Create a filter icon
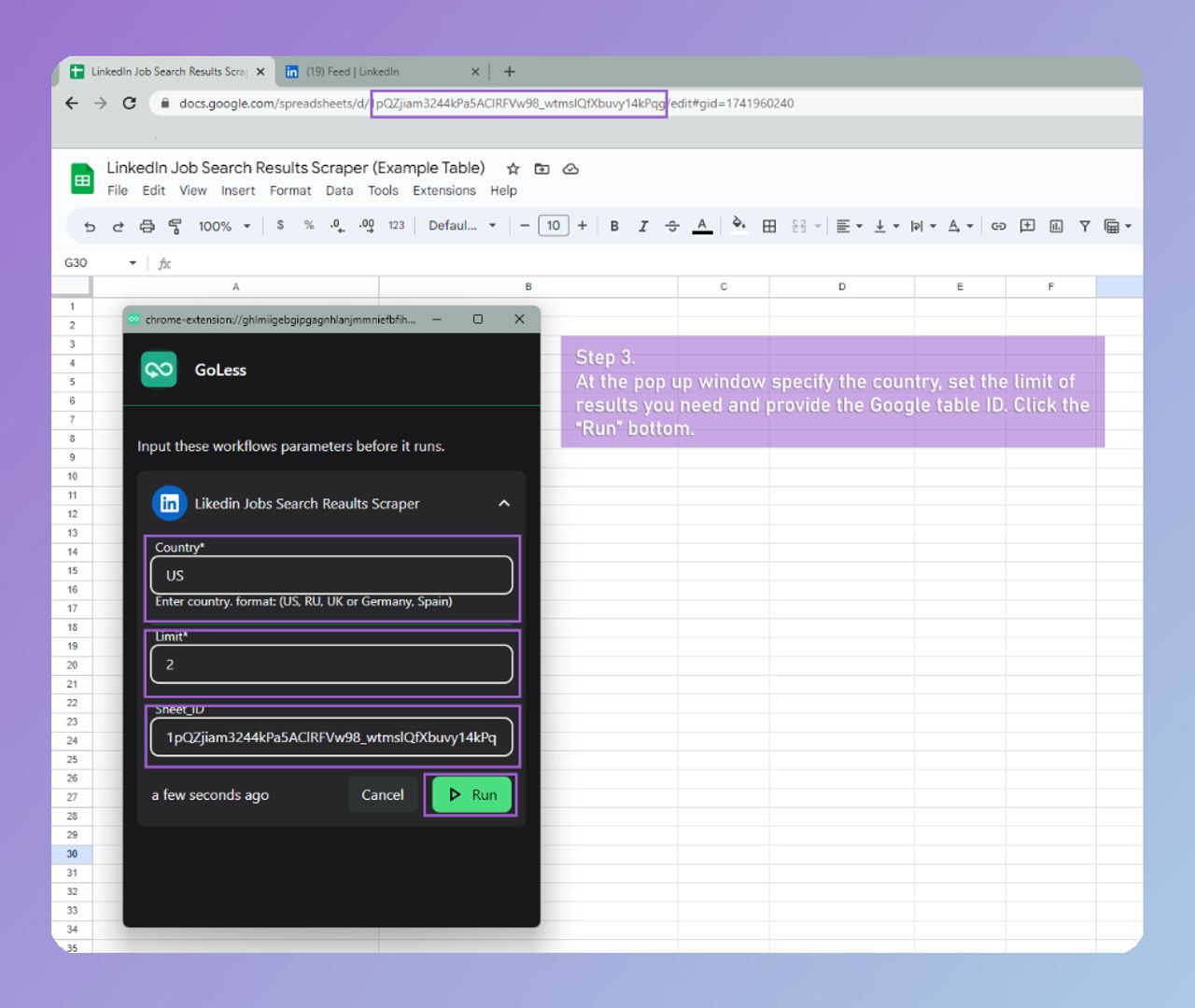Viewport: 1195px width, 1008px height. 1085,226
